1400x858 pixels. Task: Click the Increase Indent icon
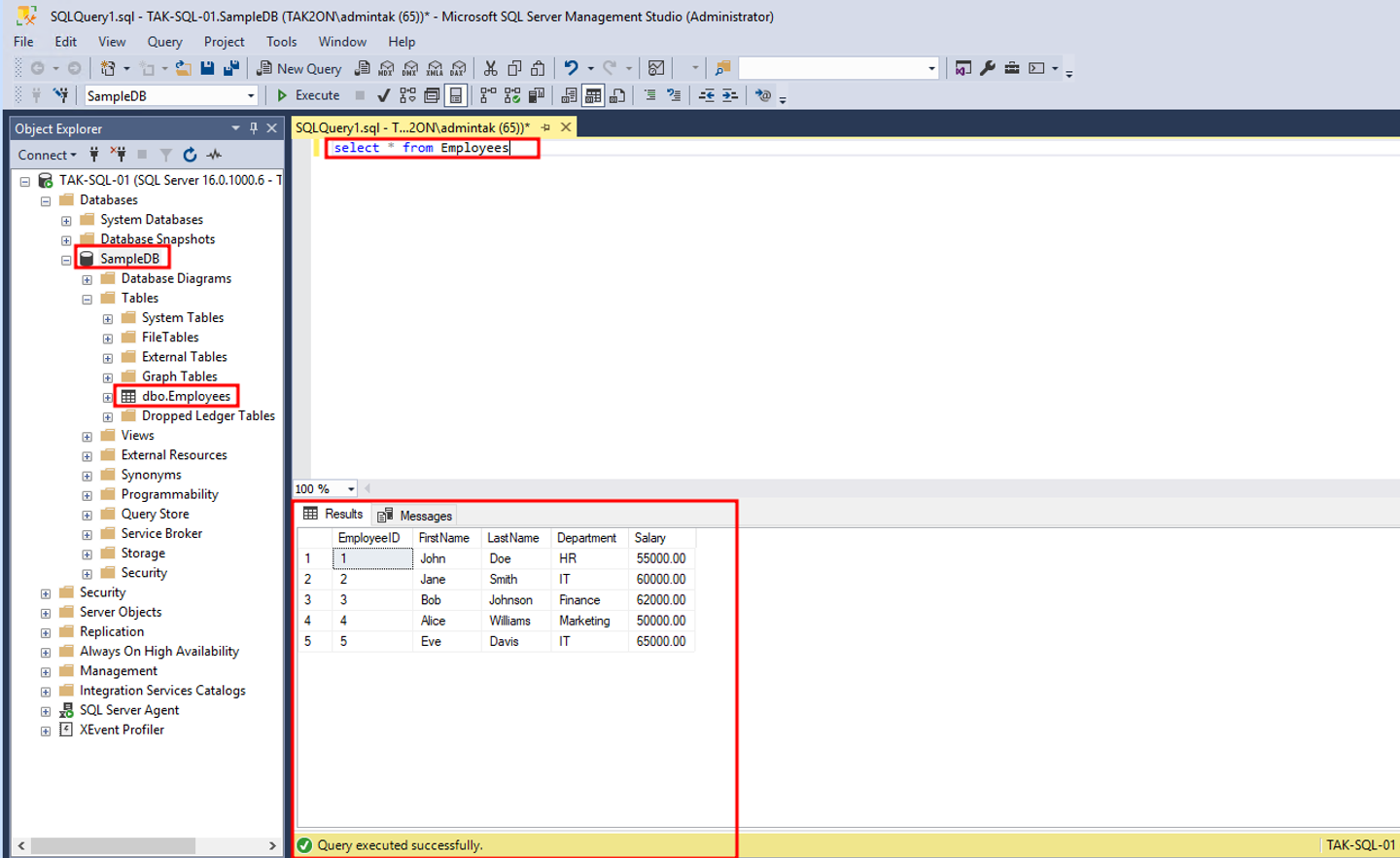coord(730,95)
